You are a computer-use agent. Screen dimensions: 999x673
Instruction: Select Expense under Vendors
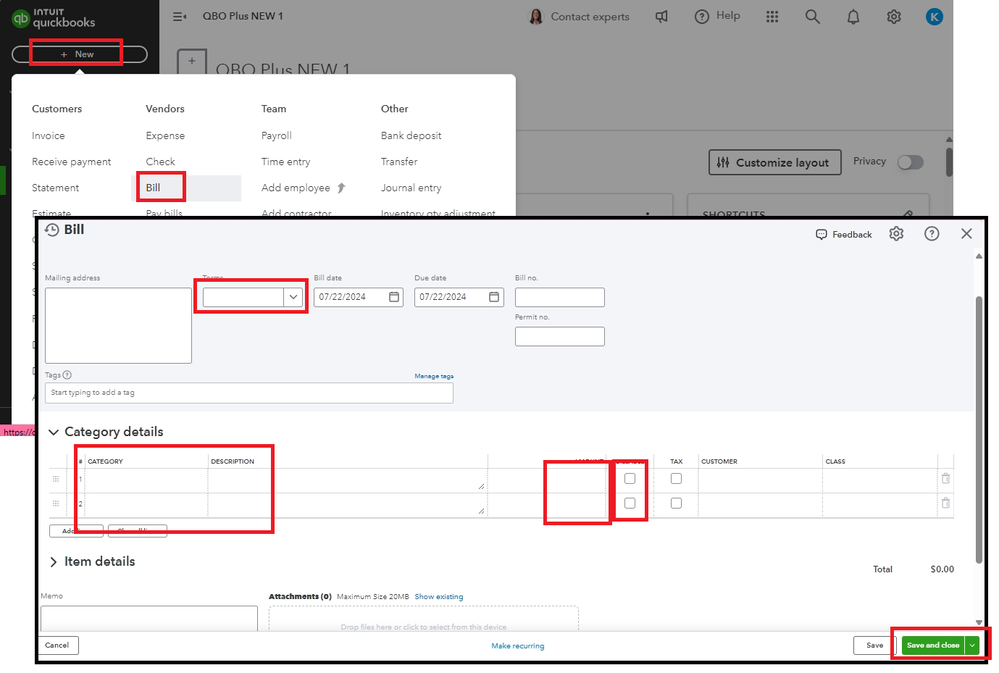point(165,136)
